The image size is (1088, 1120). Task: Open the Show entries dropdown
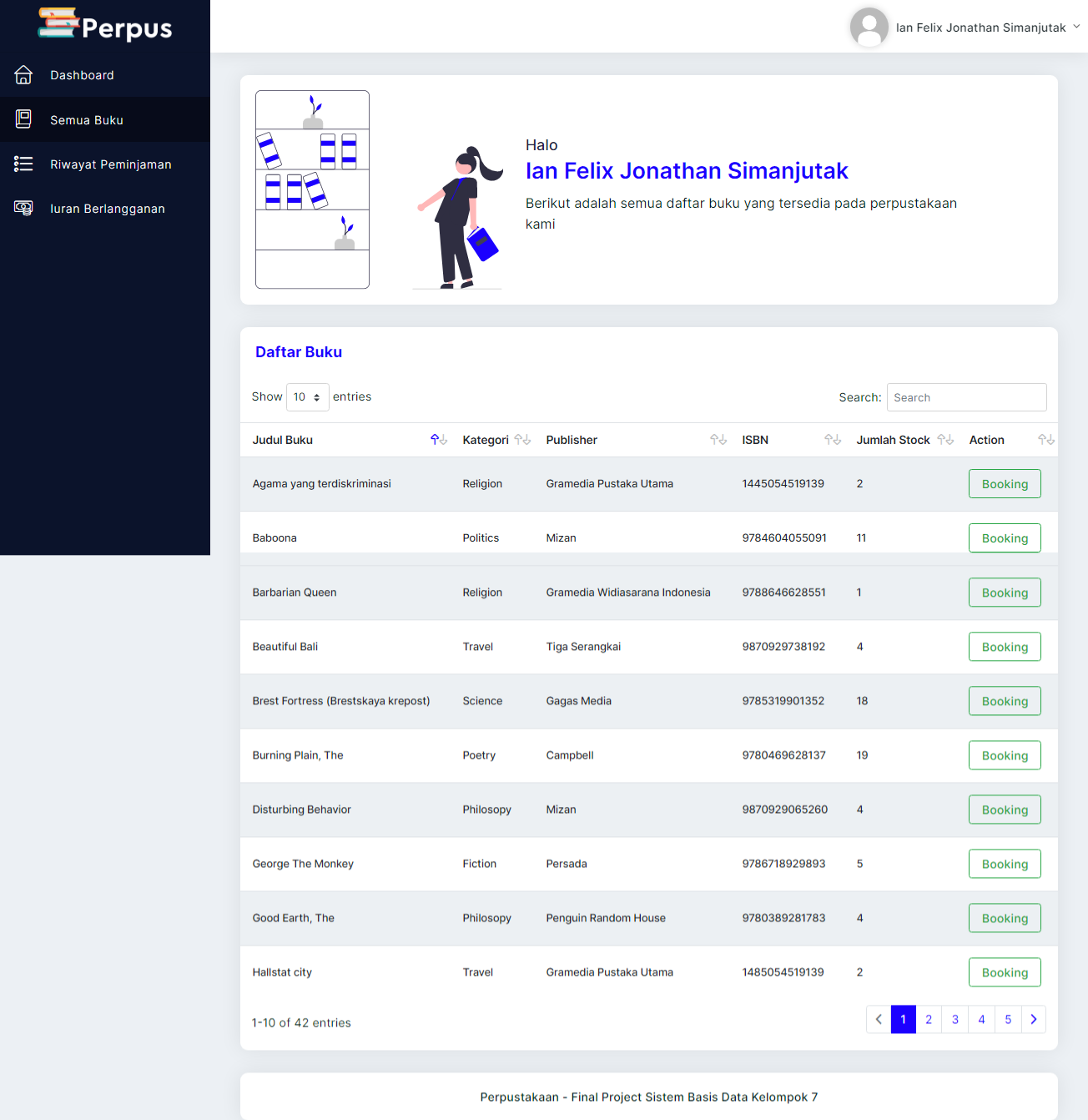click(307, 396)
